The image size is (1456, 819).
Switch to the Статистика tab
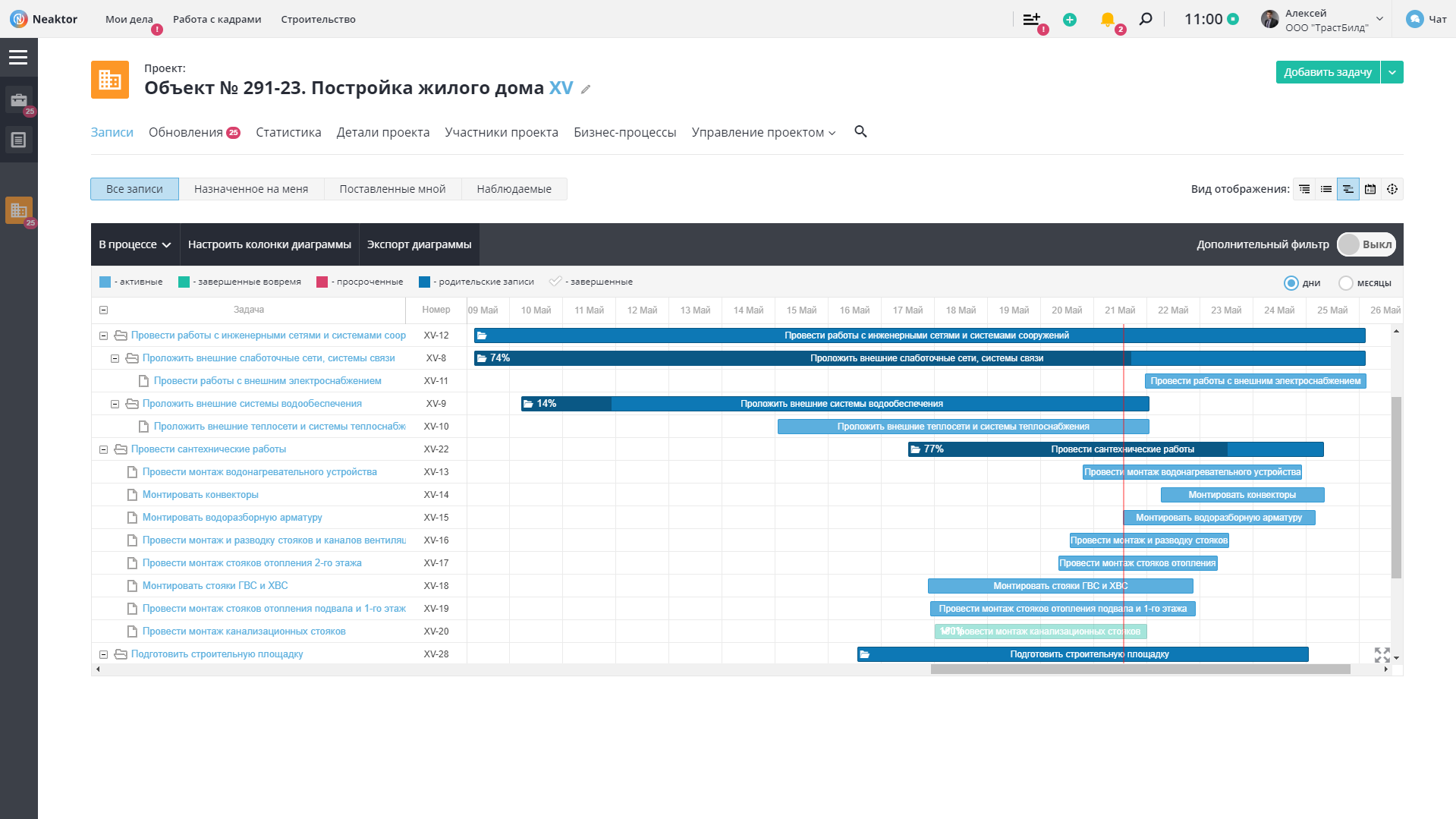[288, 132]
